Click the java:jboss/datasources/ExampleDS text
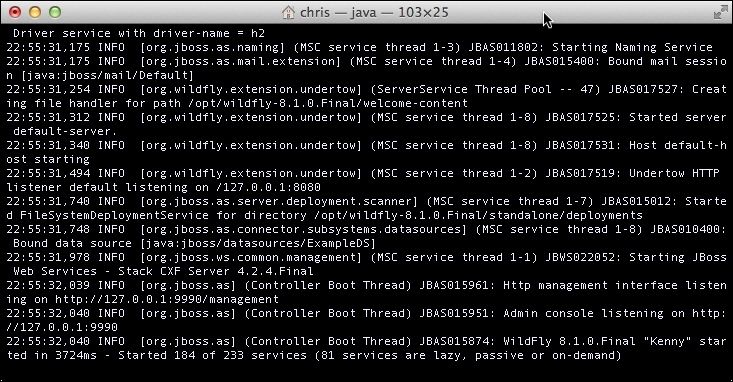 click(x=258, y=243)
